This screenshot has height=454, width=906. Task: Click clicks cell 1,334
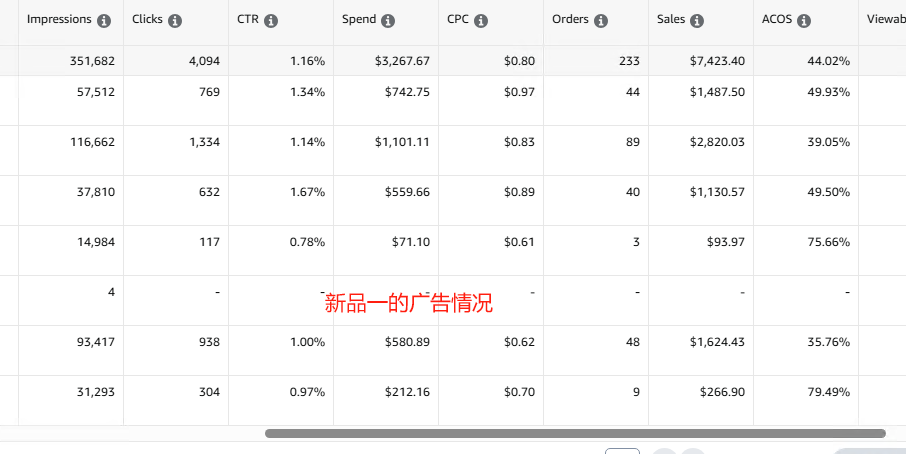pyautogui.click(x=205, y=142)
